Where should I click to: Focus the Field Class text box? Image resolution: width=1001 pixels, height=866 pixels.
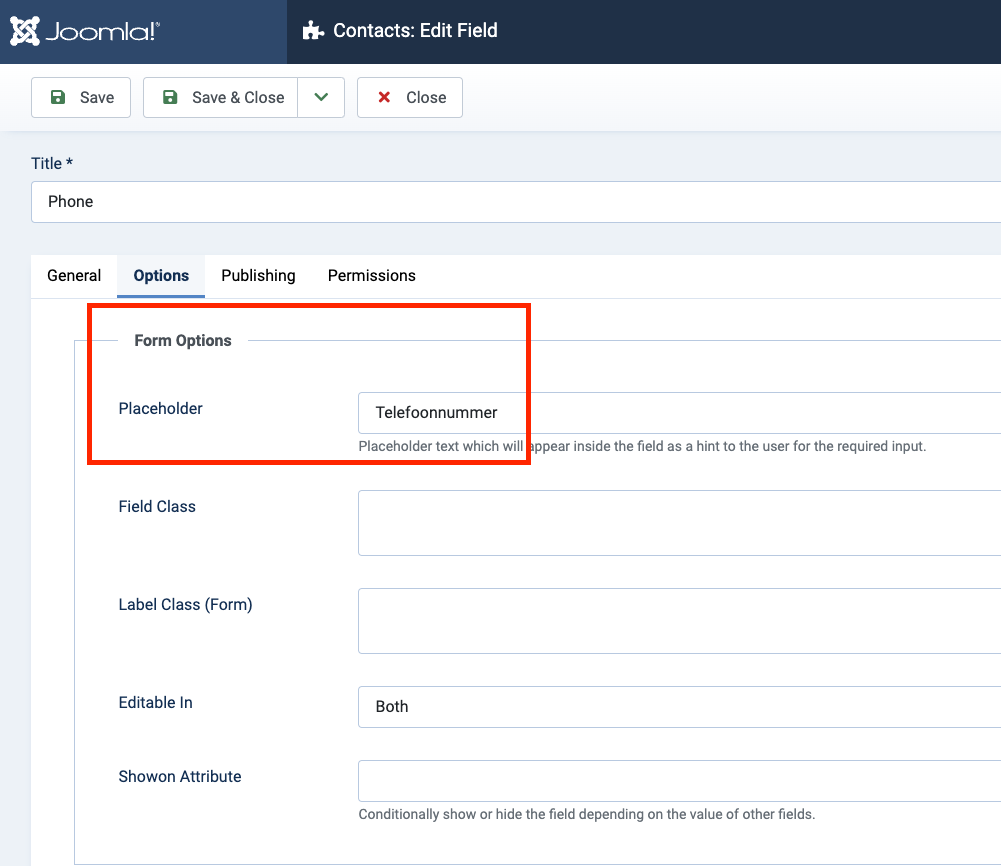click(x=680, y=523)
